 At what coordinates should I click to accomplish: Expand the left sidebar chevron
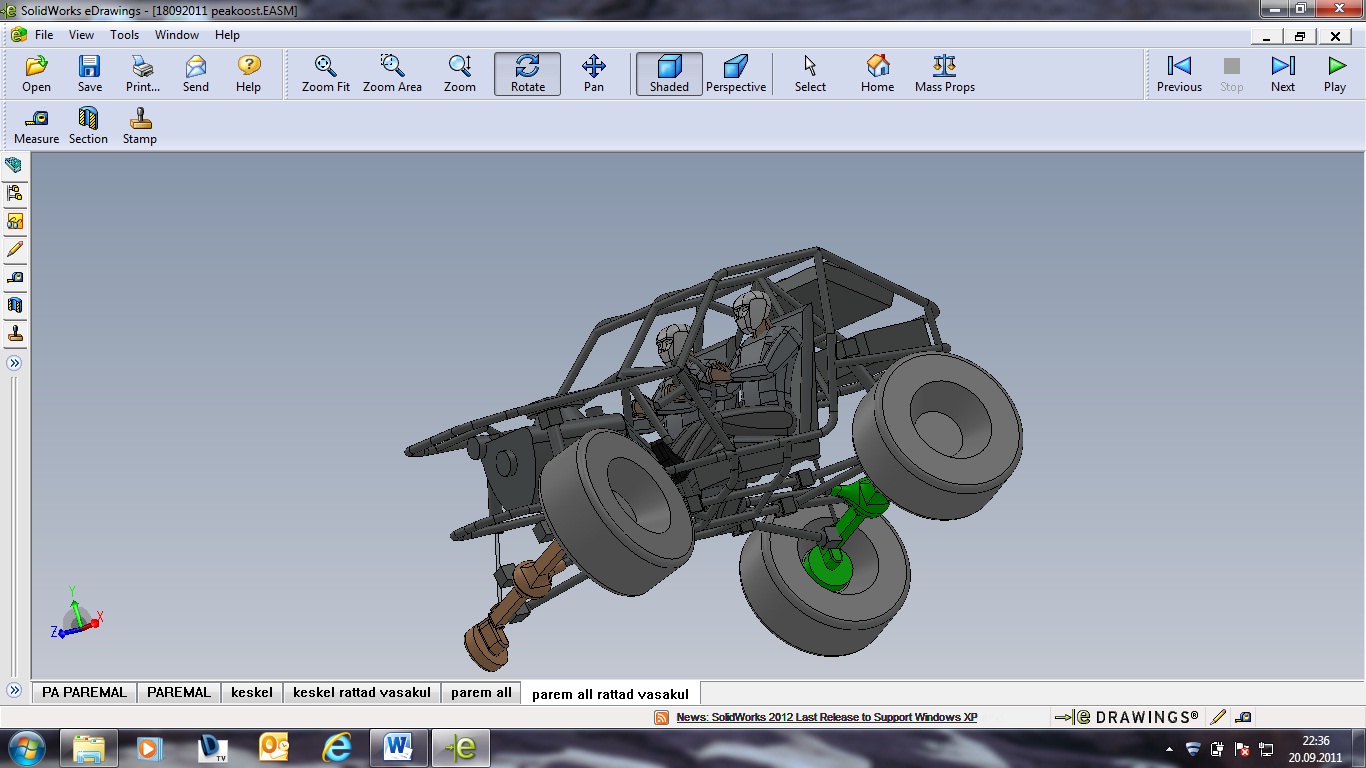tap(14, 363)
